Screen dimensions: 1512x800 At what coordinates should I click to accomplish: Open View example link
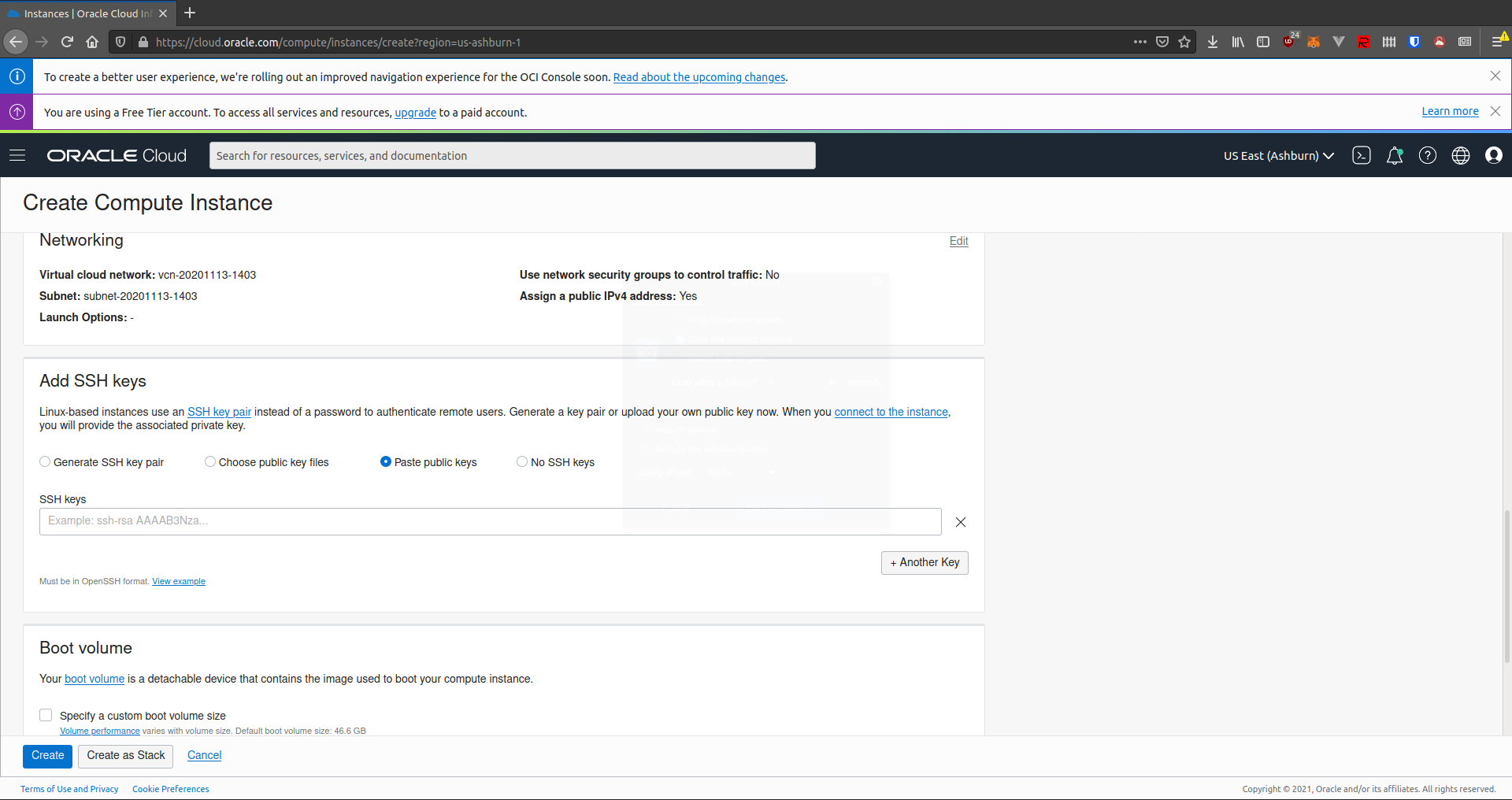(x=179, y=581)
